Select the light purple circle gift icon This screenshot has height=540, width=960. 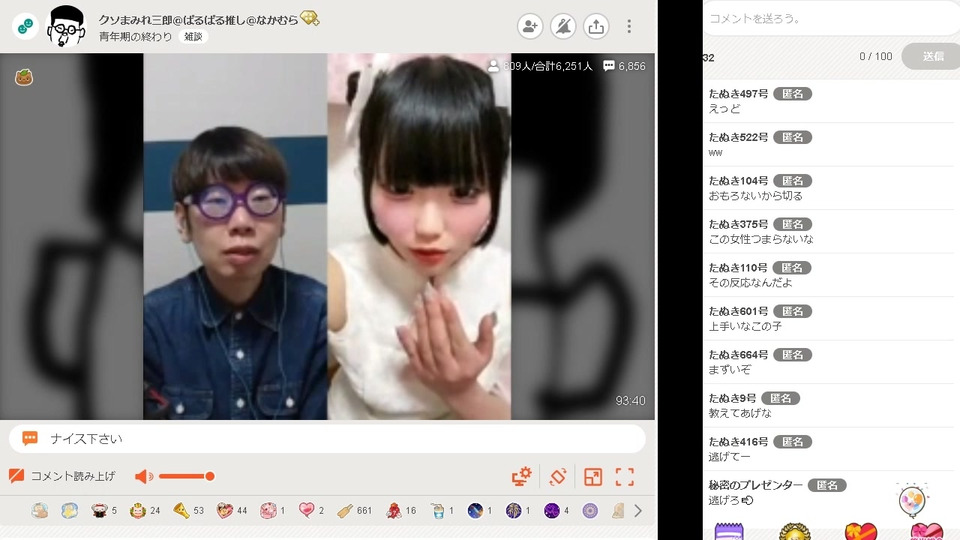pyautogui.click(x=590, y=511)
